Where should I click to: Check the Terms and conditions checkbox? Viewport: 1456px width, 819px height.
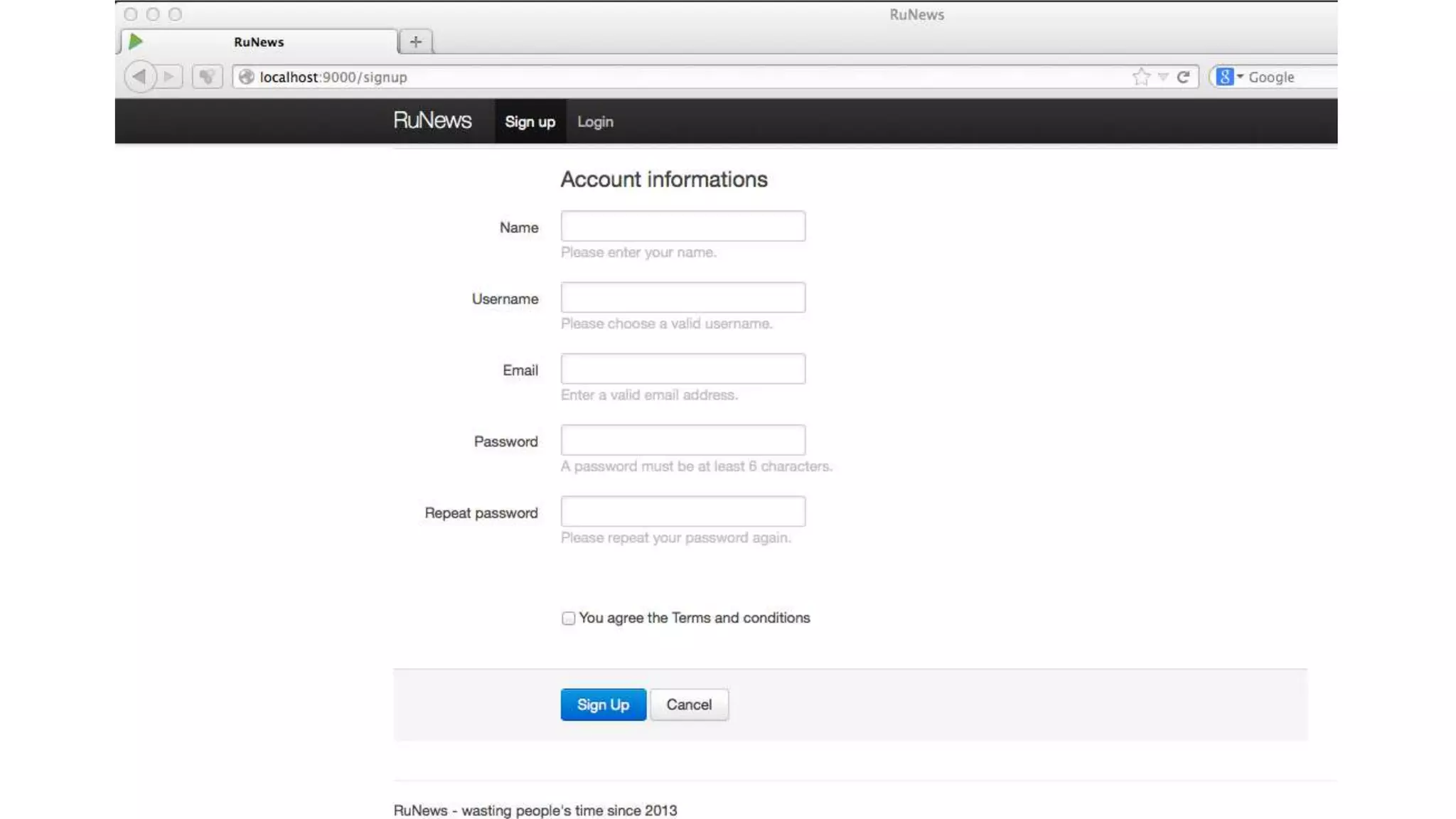coord(568,618)
